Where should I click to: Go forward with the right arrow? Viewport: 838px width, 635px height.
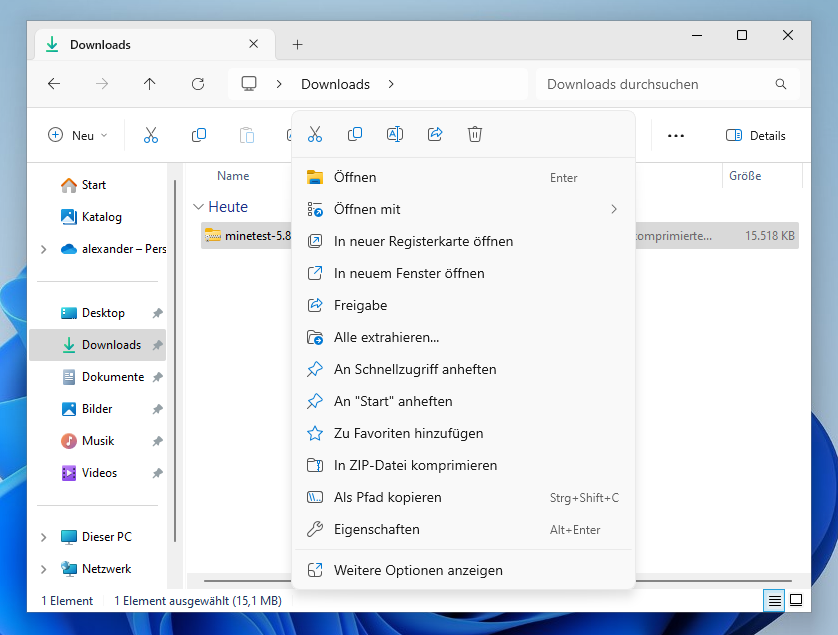pyautogui.click(x=102, y=84)
